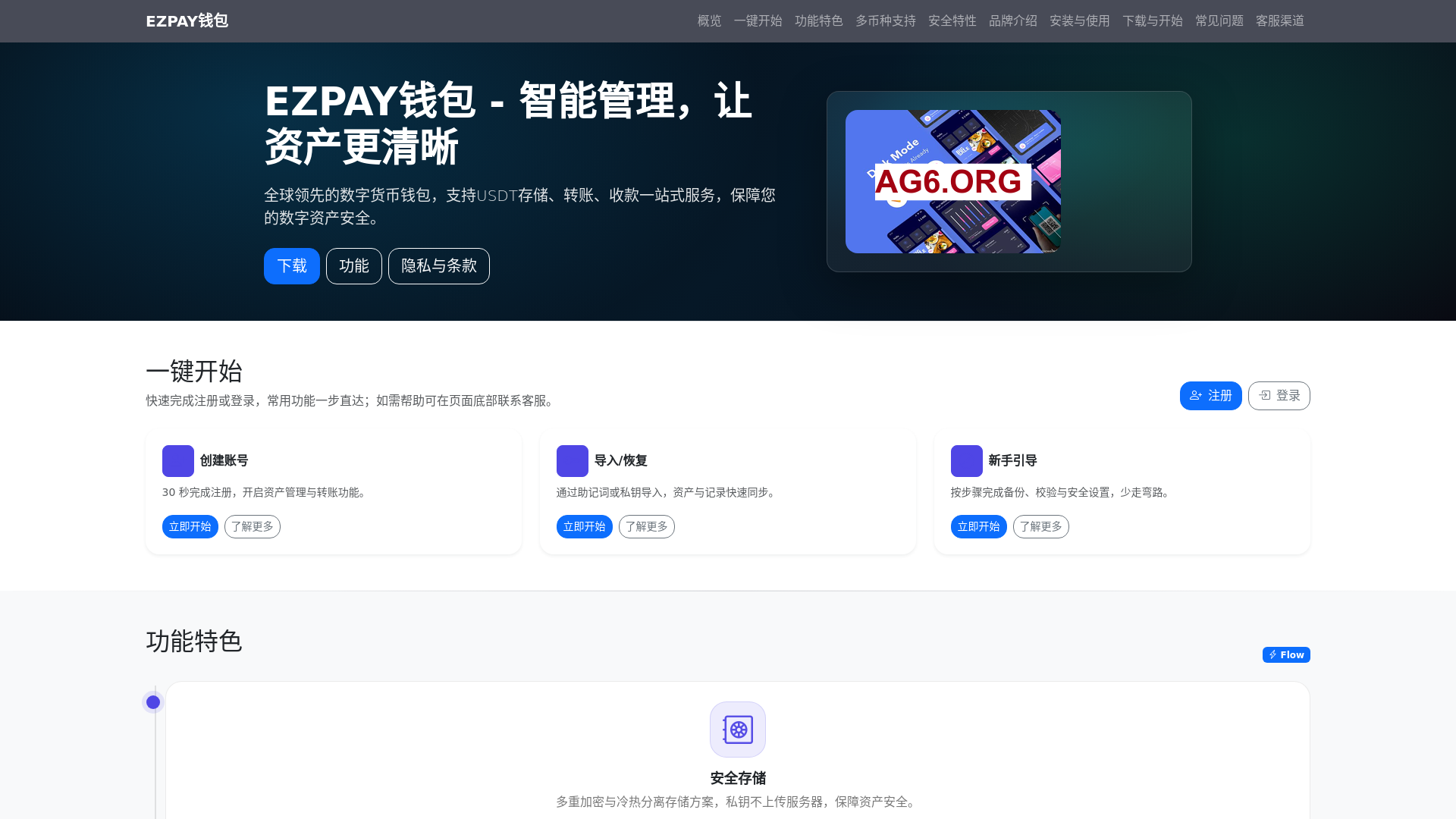
Task: Click the purple timeline dot marker
Action: tap(153, 702)
